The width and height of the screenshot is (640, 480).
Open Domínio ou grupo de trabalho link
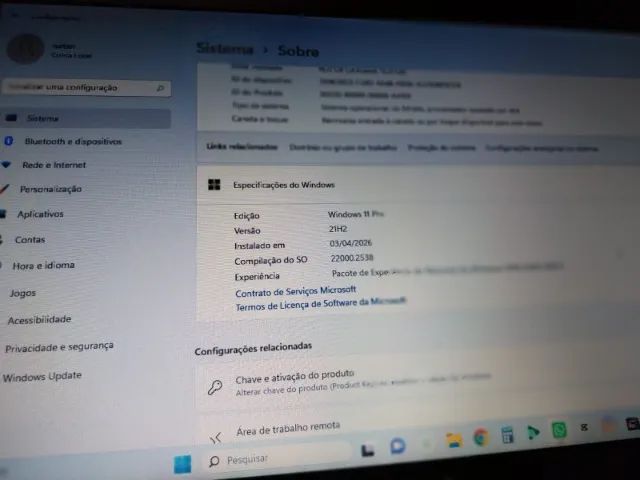(x=343, y=147)
